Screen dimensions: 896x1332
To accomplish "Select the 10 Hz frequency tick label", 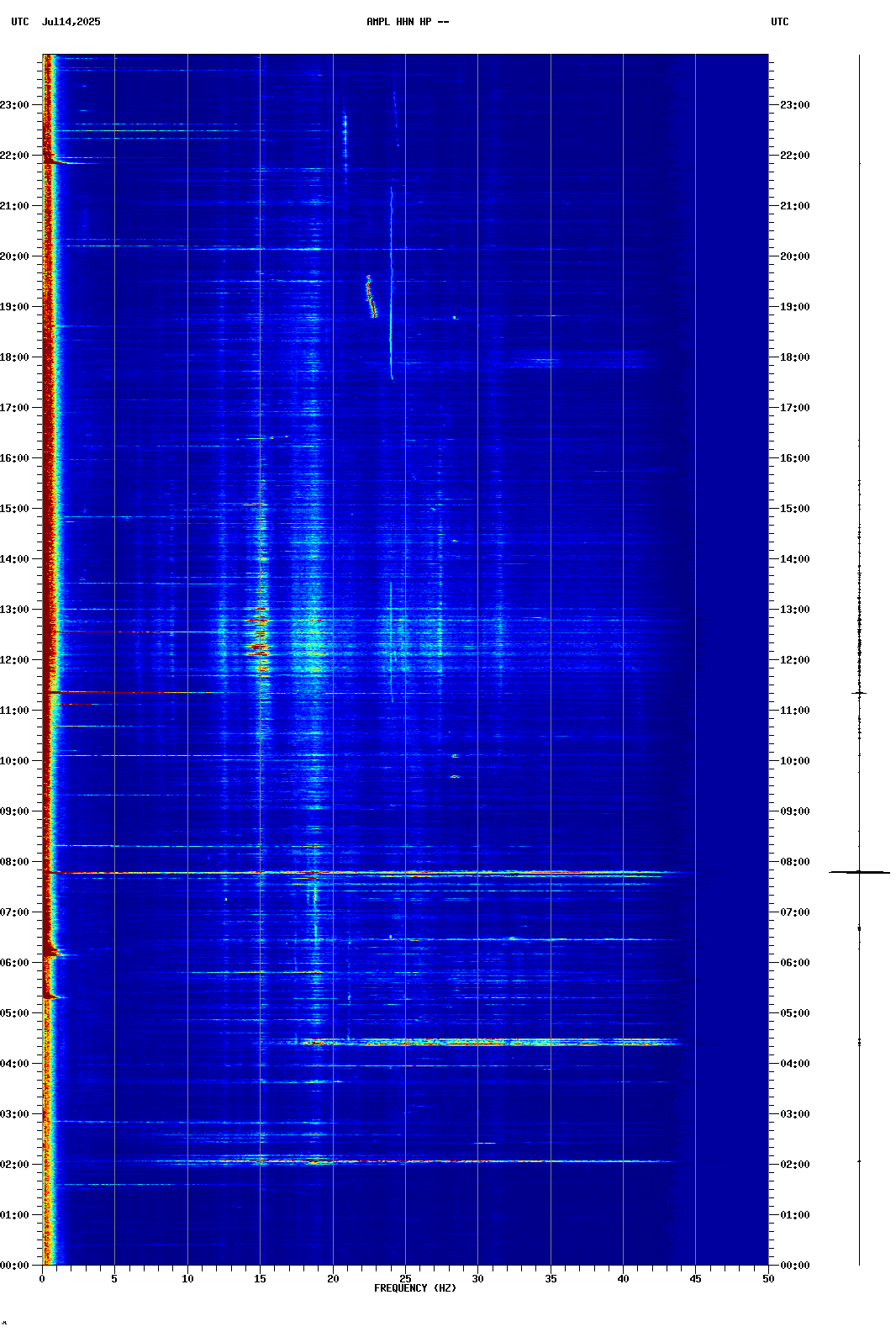I will tap(187, 1279).
